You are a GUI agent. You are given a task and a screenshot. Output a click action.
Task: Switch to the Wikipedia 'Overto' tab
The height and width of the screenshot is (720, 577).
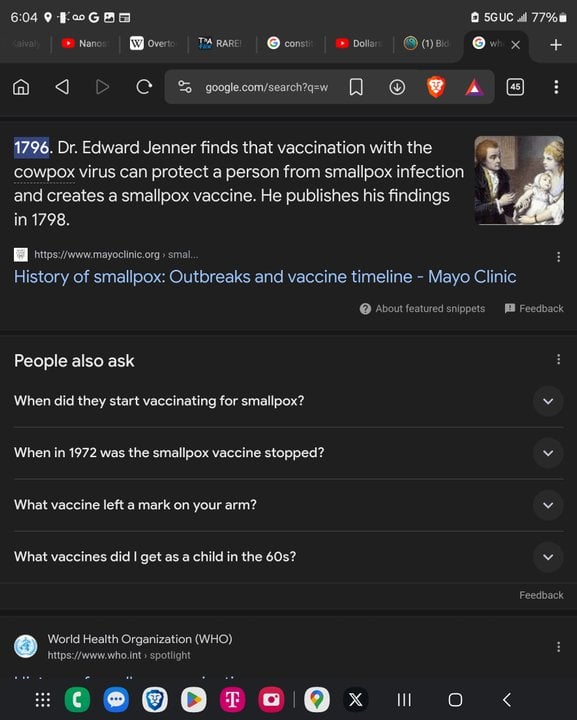coord(153,44)
